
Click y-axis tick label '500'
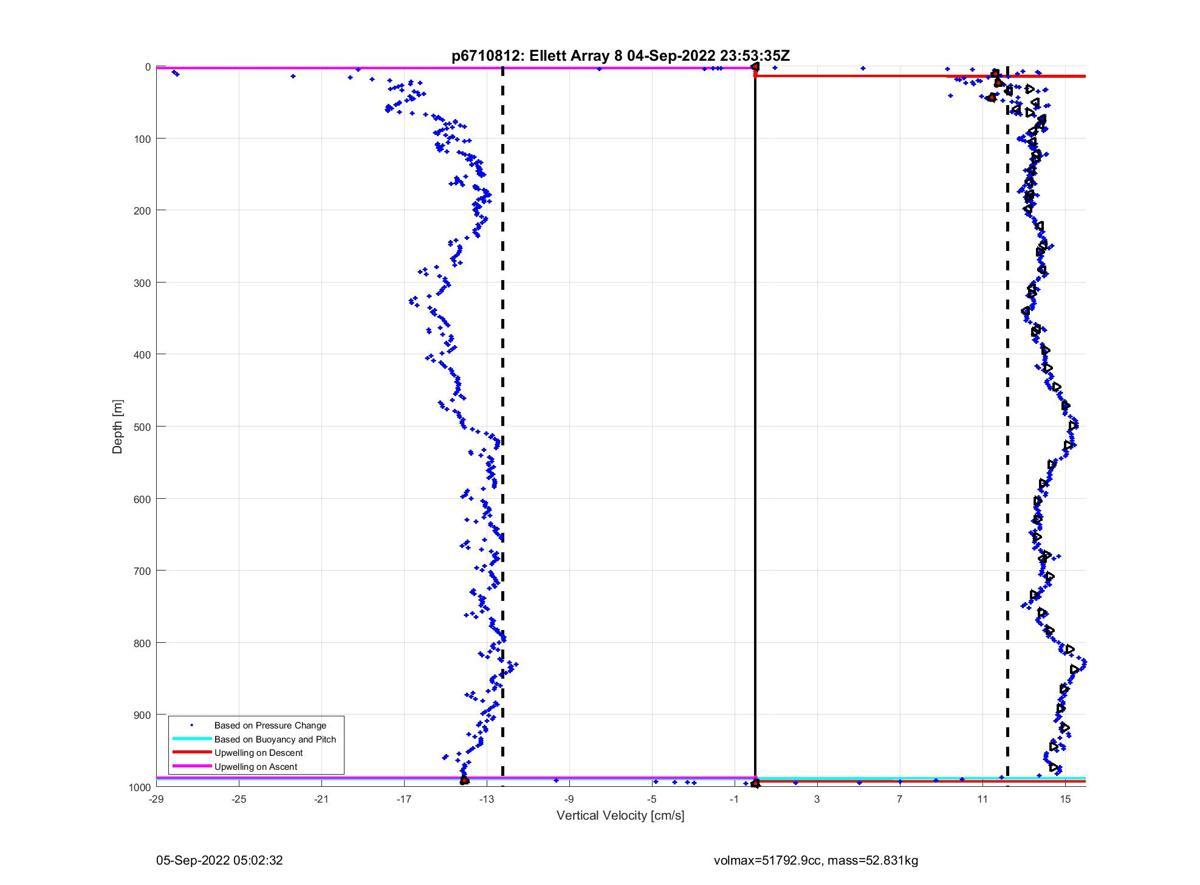click(141, 427)
